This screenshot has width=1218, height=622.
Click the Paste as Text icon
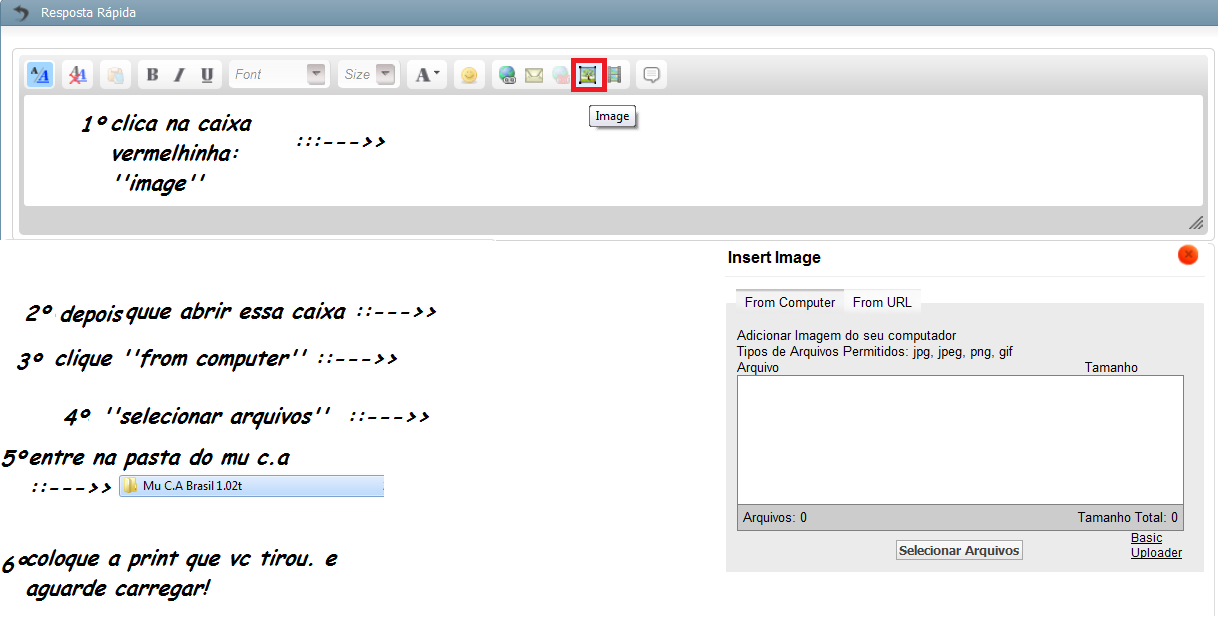(115, 75)
